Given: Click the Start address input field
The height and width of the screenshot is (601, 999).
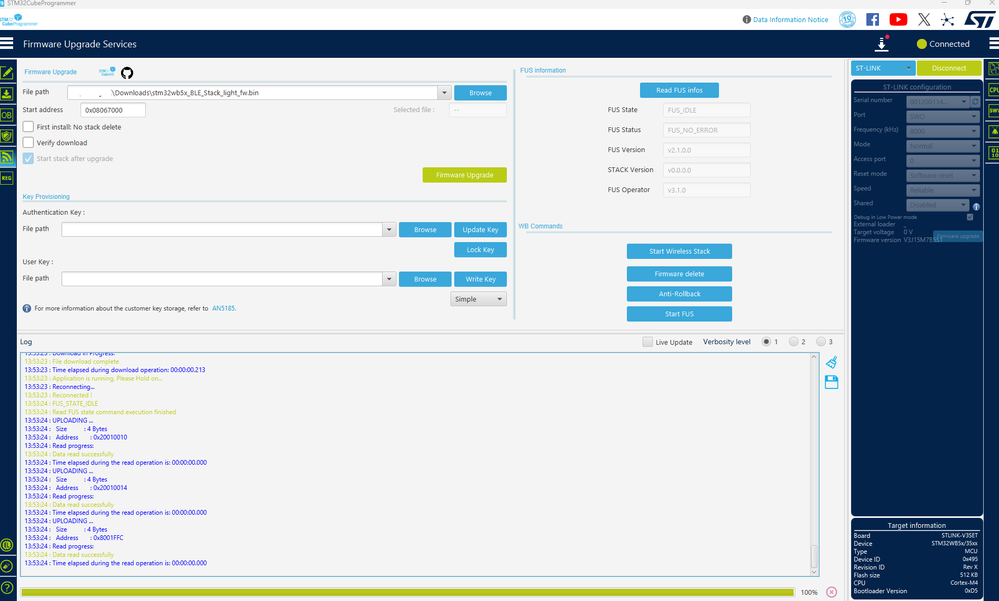Looking at the screenshot, I should [113, 110].
